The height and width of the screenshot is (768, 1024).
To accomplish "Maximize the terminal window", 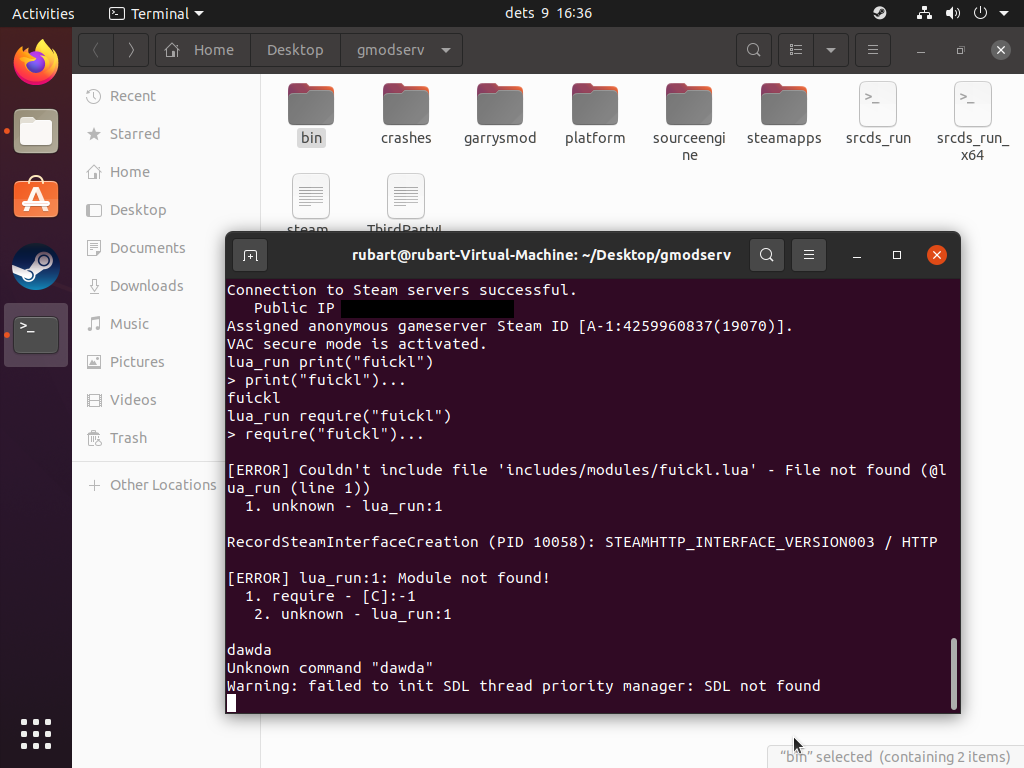I will click(897, 255).
